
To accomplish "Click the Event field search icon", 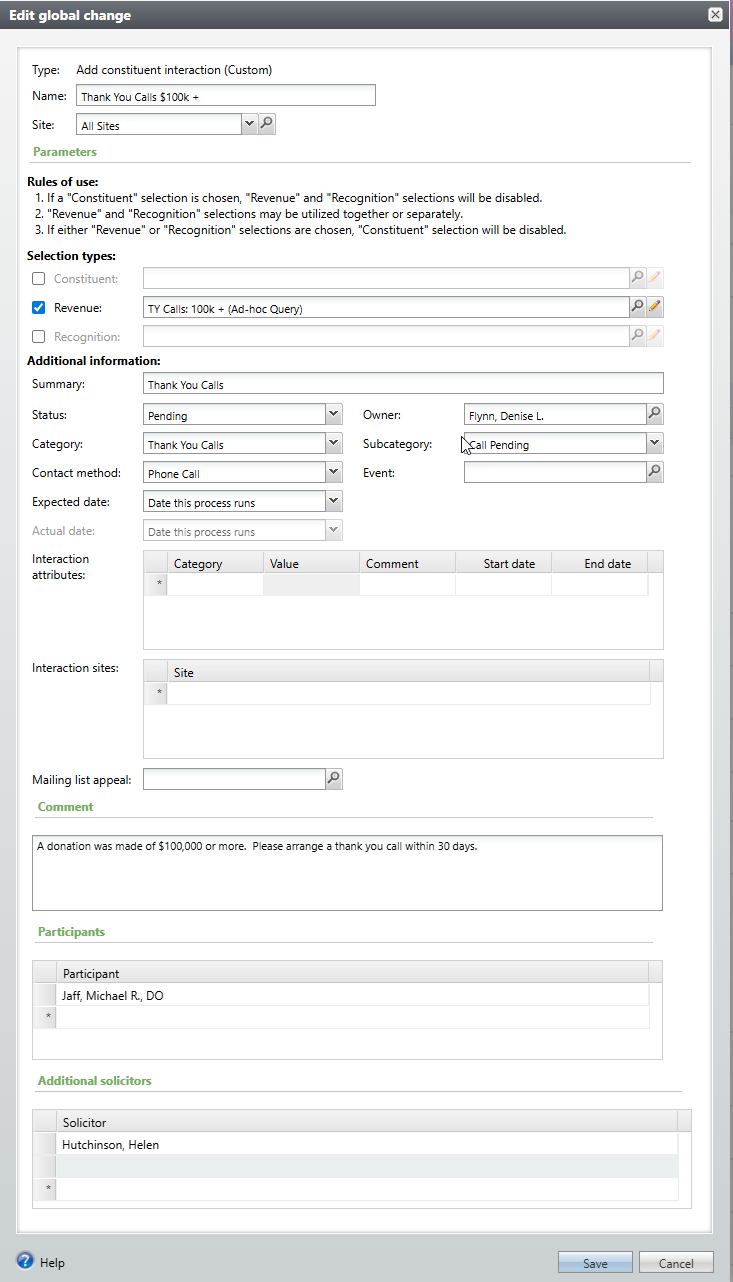I will point(655,472).
